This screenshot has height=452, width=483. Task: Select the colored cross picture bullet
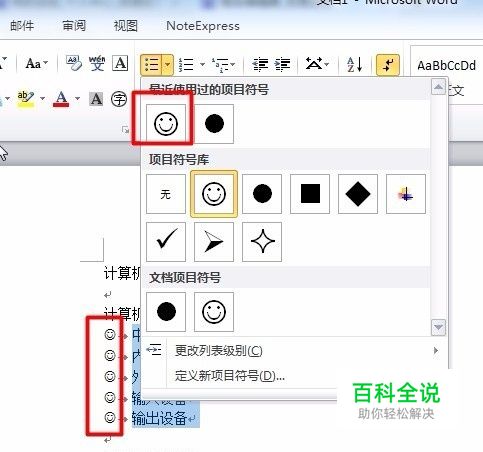click(406, 194)
